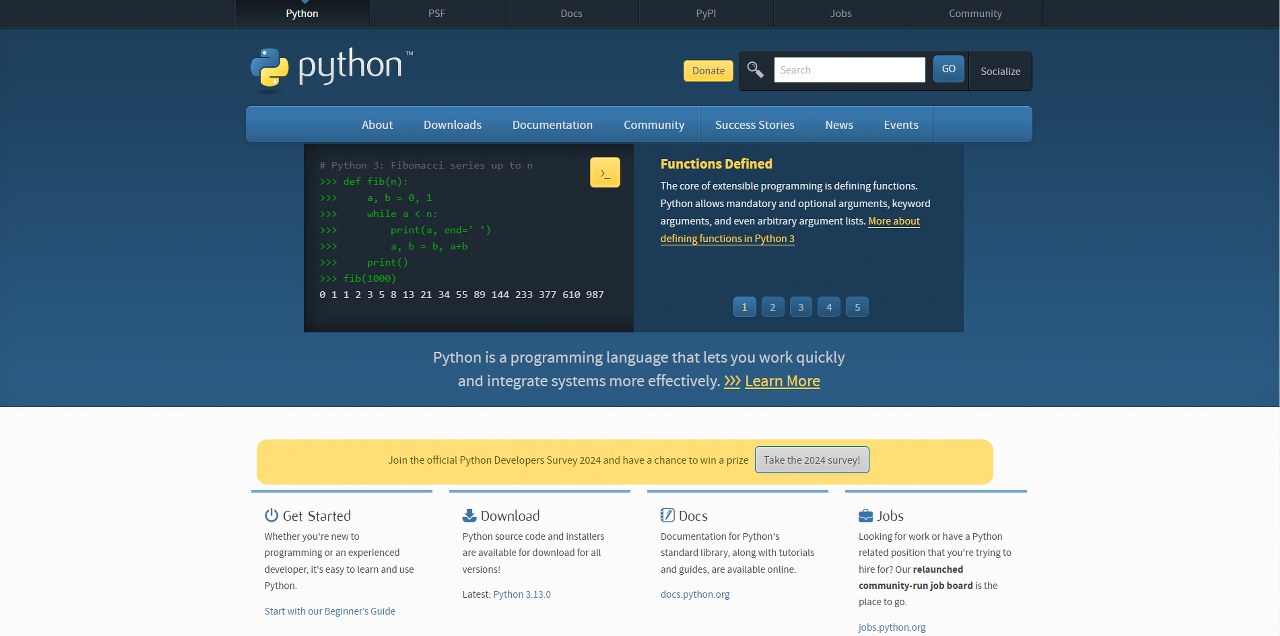
Task: Click the Python logo in the header
Action: pos(330,68)
